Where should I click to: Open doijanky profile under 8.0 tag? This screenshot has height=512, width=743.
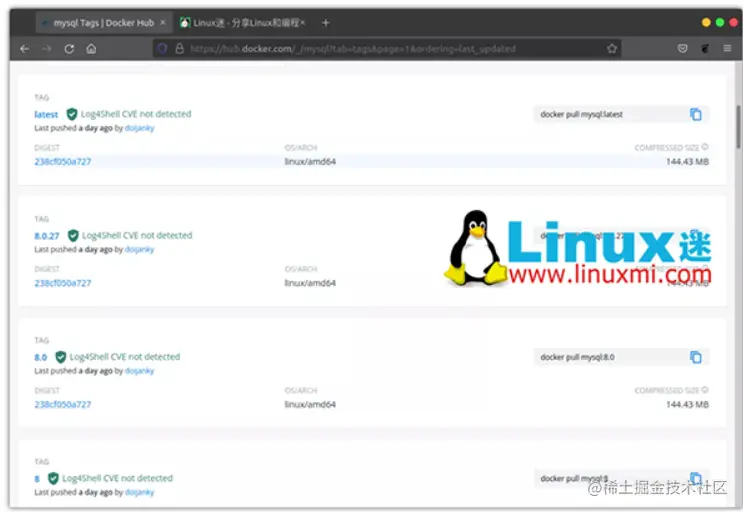click(139, 371)
